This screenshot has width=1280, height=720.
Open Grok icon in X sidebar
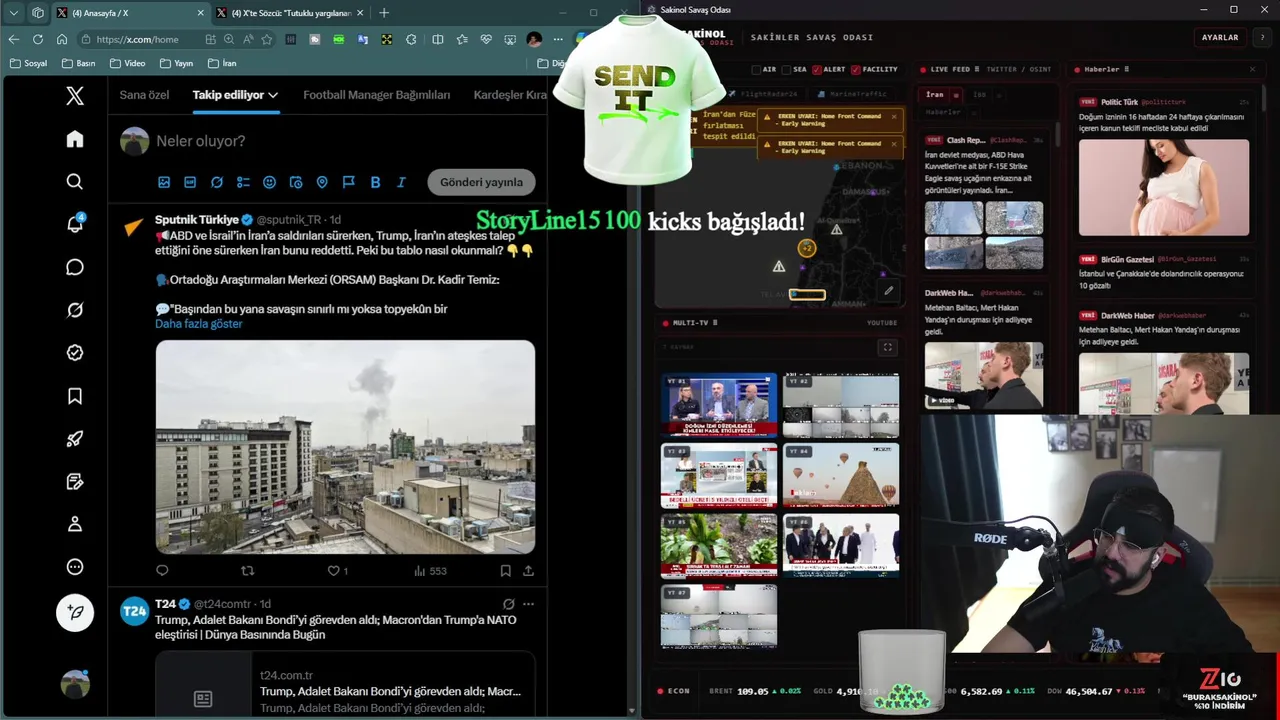tap(75, 310)
